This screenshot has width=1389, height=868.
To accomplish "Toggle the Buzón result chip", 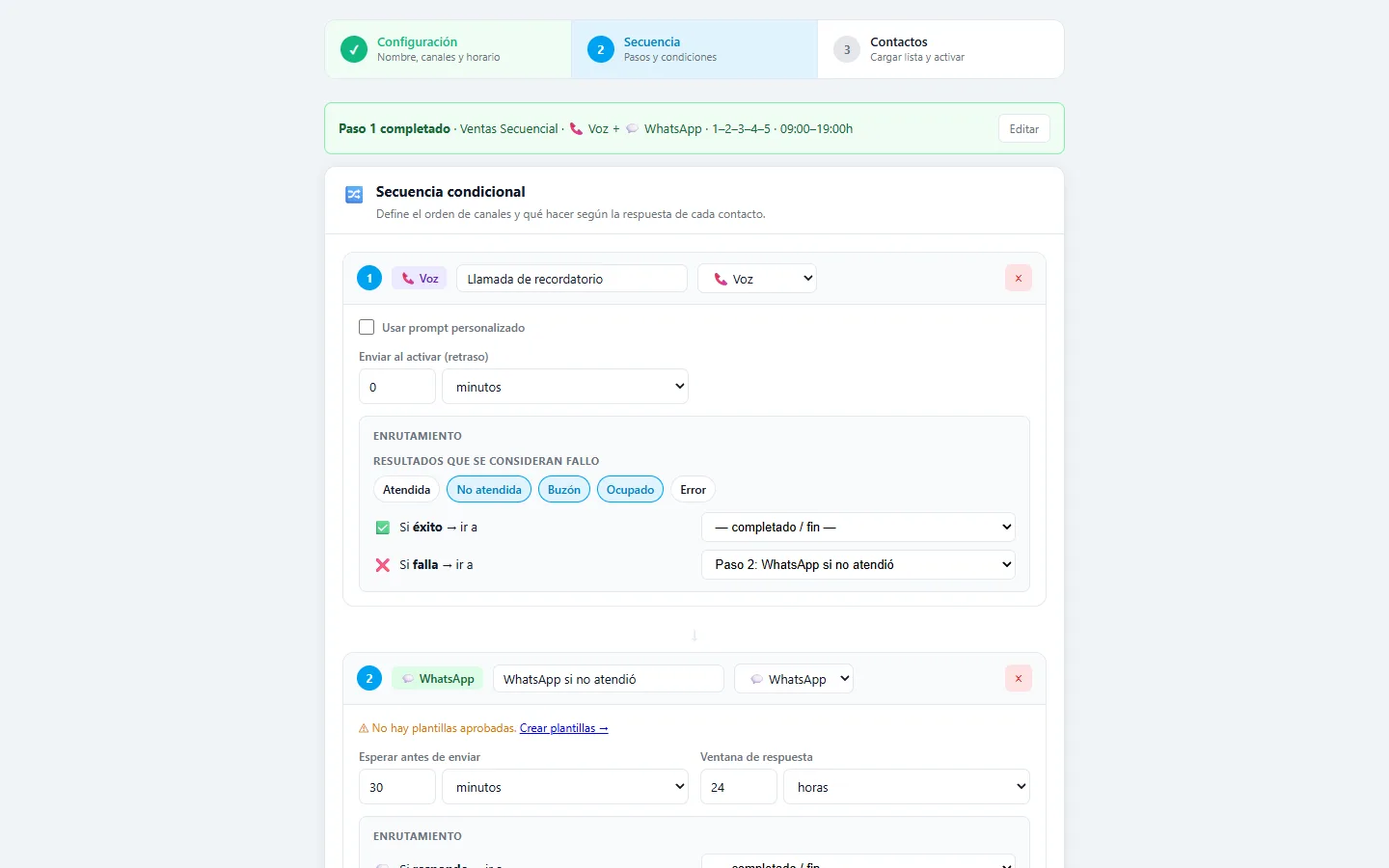I will 564,489.
